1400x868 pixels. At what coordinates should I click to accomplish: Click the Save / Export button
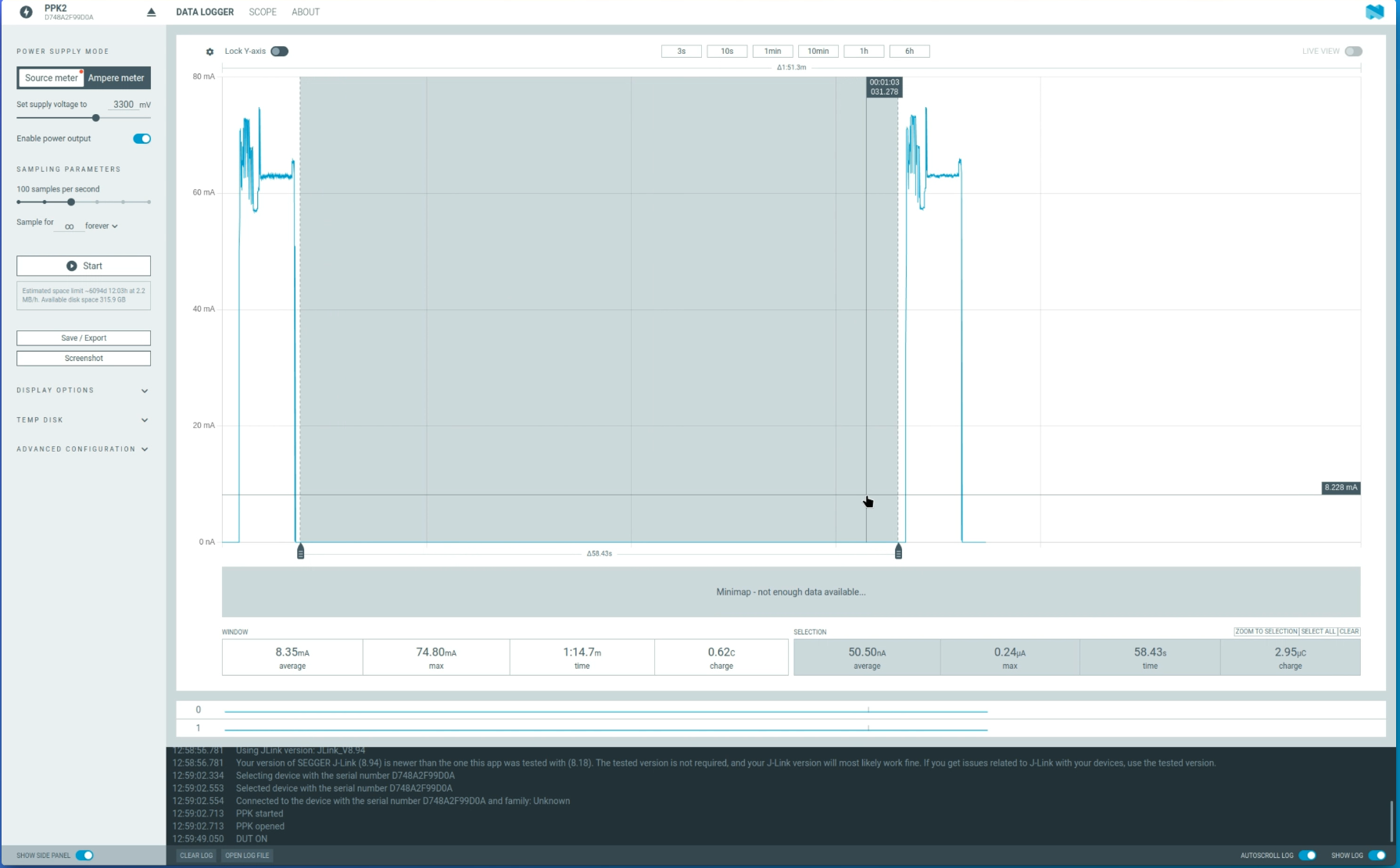click(84, 338)
